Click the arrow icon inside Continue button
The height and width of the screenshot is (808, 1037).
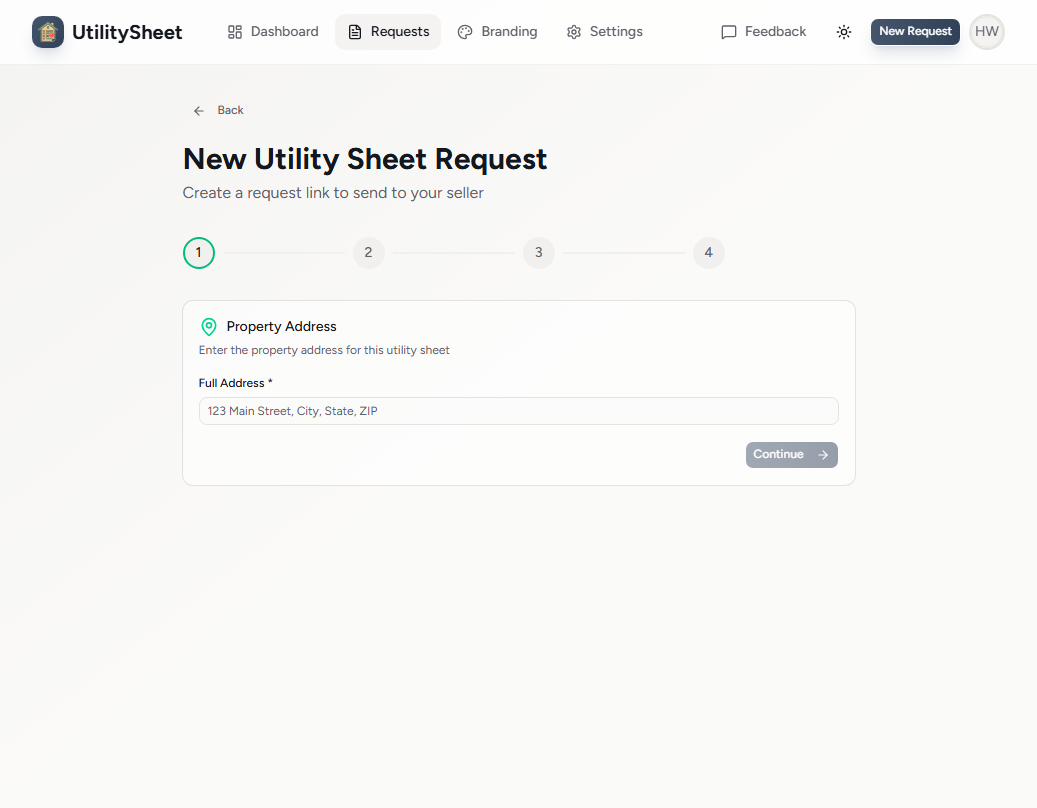pos(820,454)
